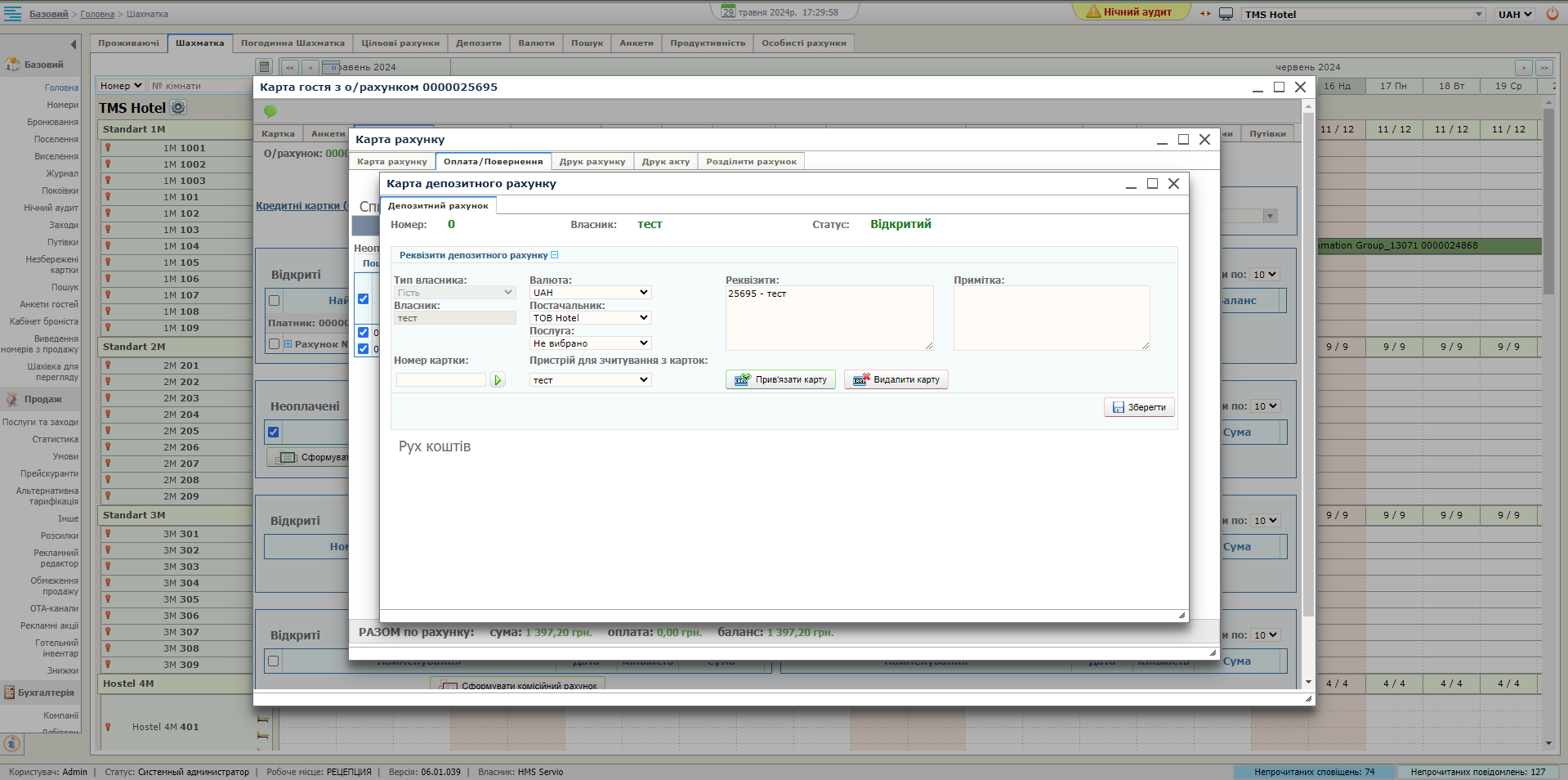
Task: Open the Валюта dropdown showing UAH
Action: tap(590, 293)
